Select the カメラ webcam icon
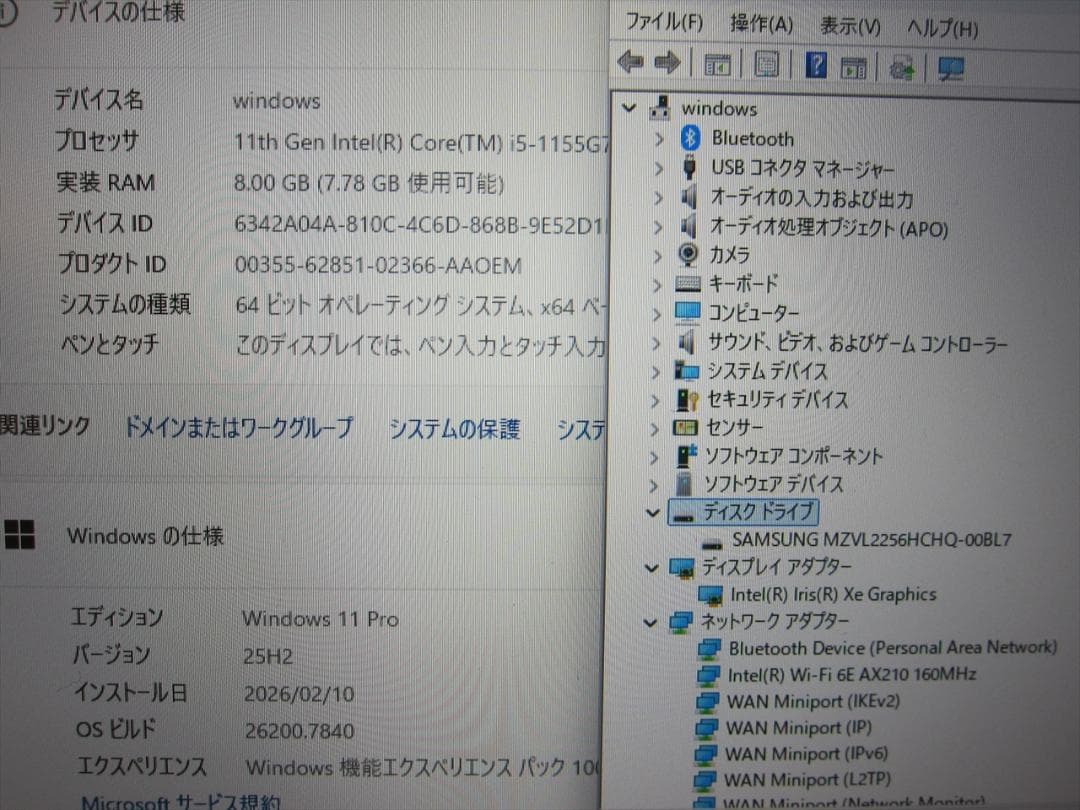This screenshot has width=1080, height=810. 687,254
